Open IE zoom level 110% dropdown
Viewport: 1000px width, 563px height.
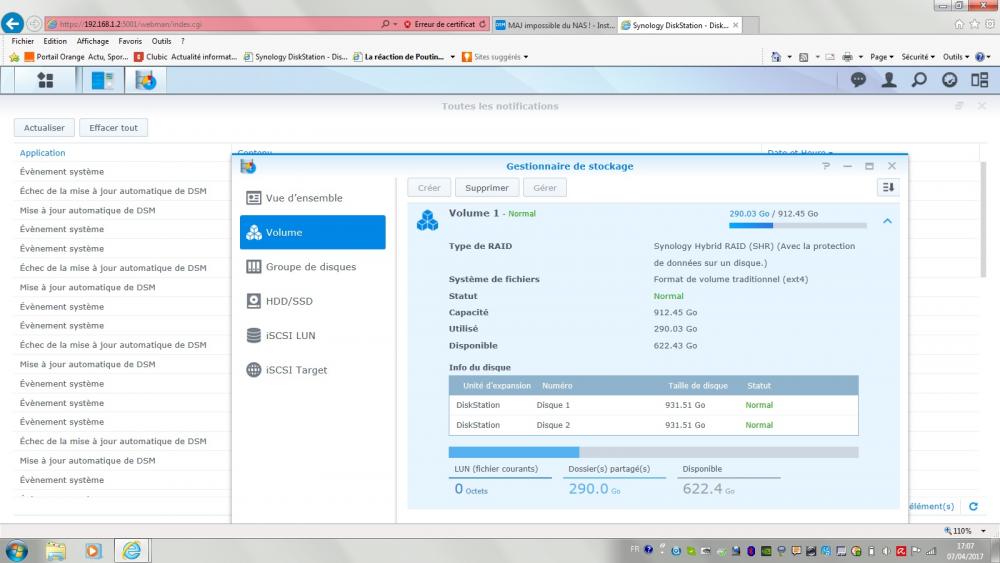[x=963, y=530]
